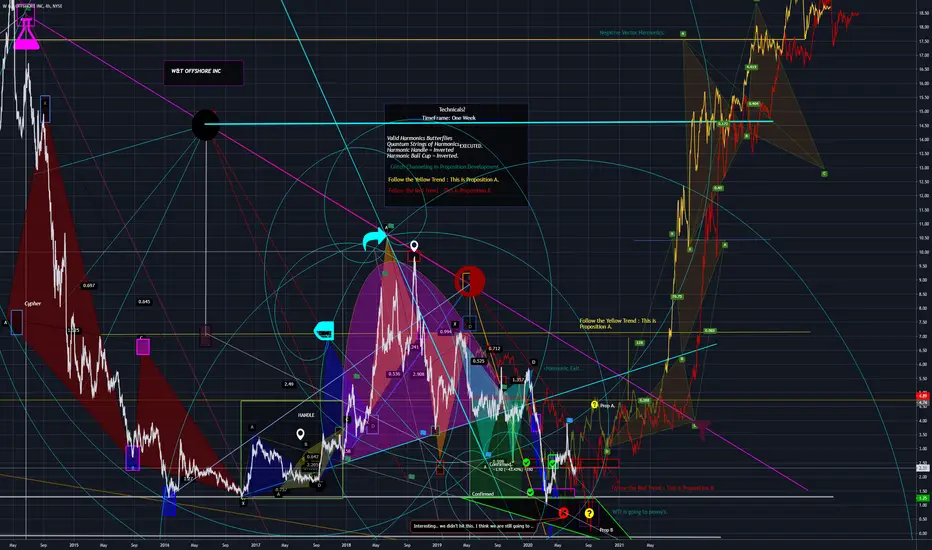
Task: Select the large black circle marker
Action: [206, 125]
